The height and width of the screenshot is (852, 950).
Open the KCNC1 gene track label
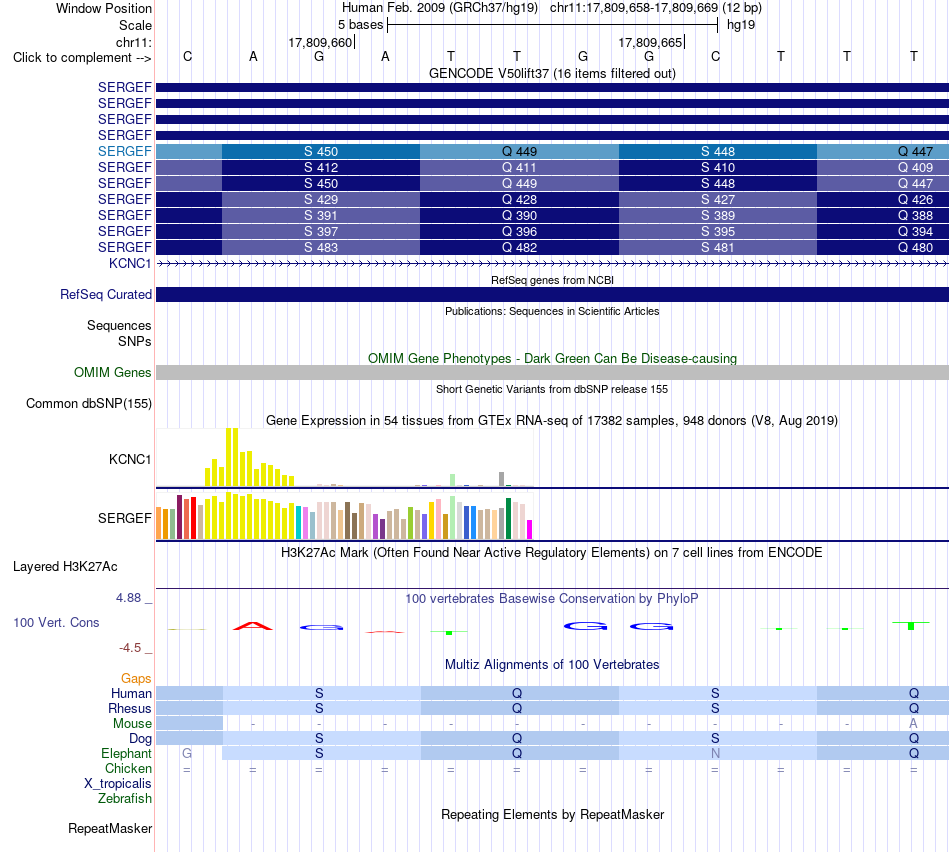(x=130, y=263)
